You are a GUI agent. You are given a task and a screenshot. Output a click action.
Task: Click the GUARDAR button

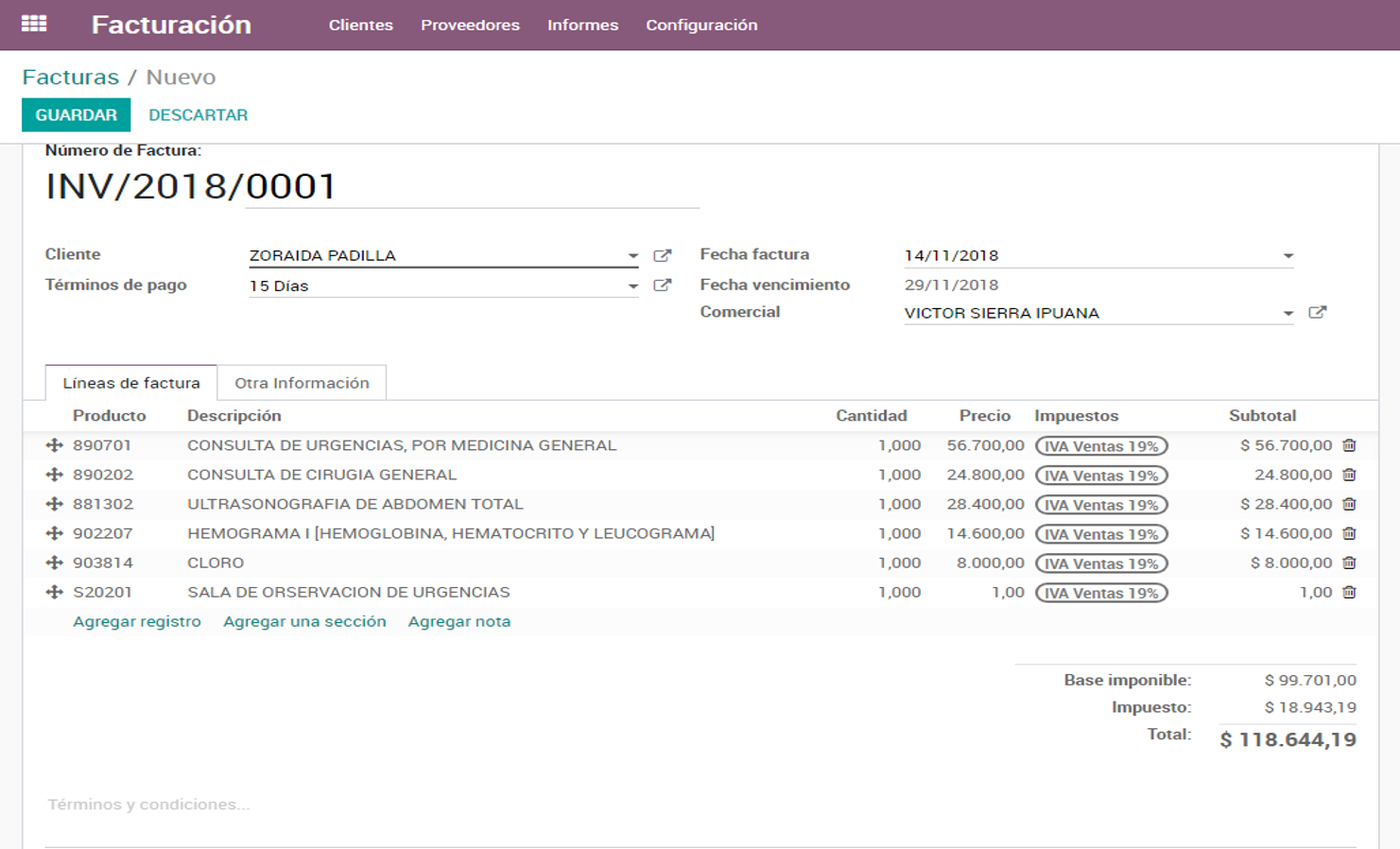76,114
